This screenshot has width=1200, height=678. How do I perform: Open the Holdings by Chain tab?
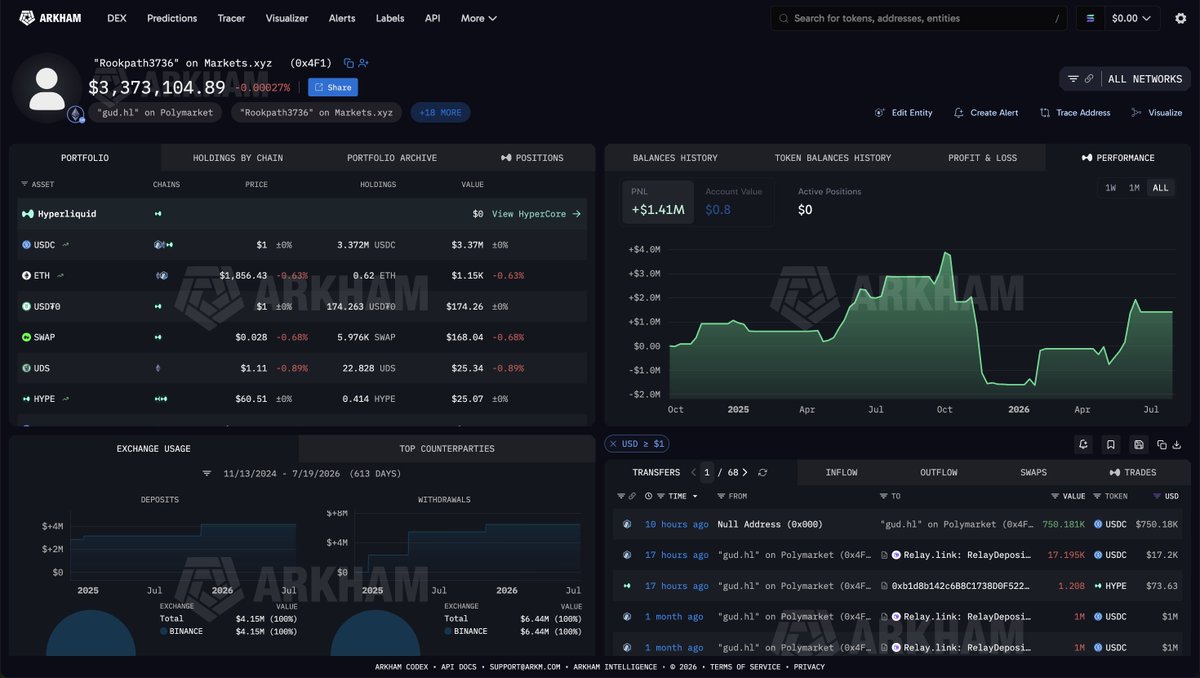(x=238, y=158)
